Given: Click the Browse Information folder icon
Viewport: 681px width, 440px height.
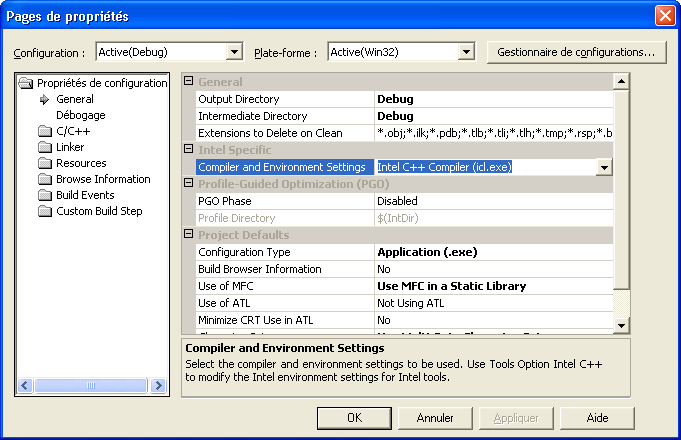Looking at the screenshot, I should (45, 179).
